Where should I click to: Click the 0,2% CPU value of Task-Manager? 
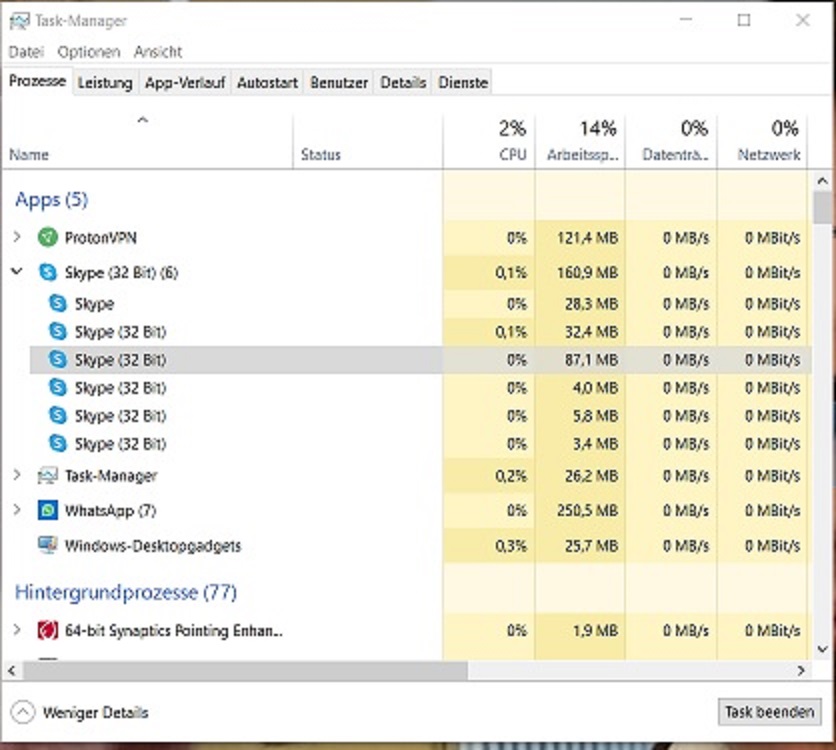tap(511, 475)
